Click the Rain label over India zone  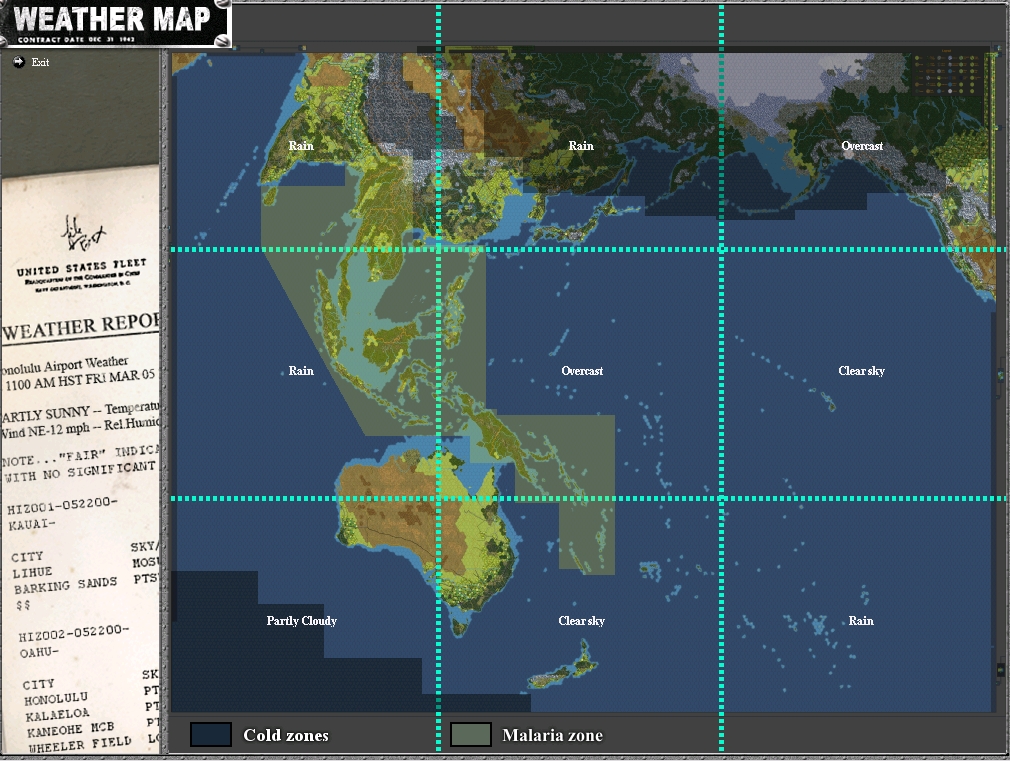click(301, 146)
